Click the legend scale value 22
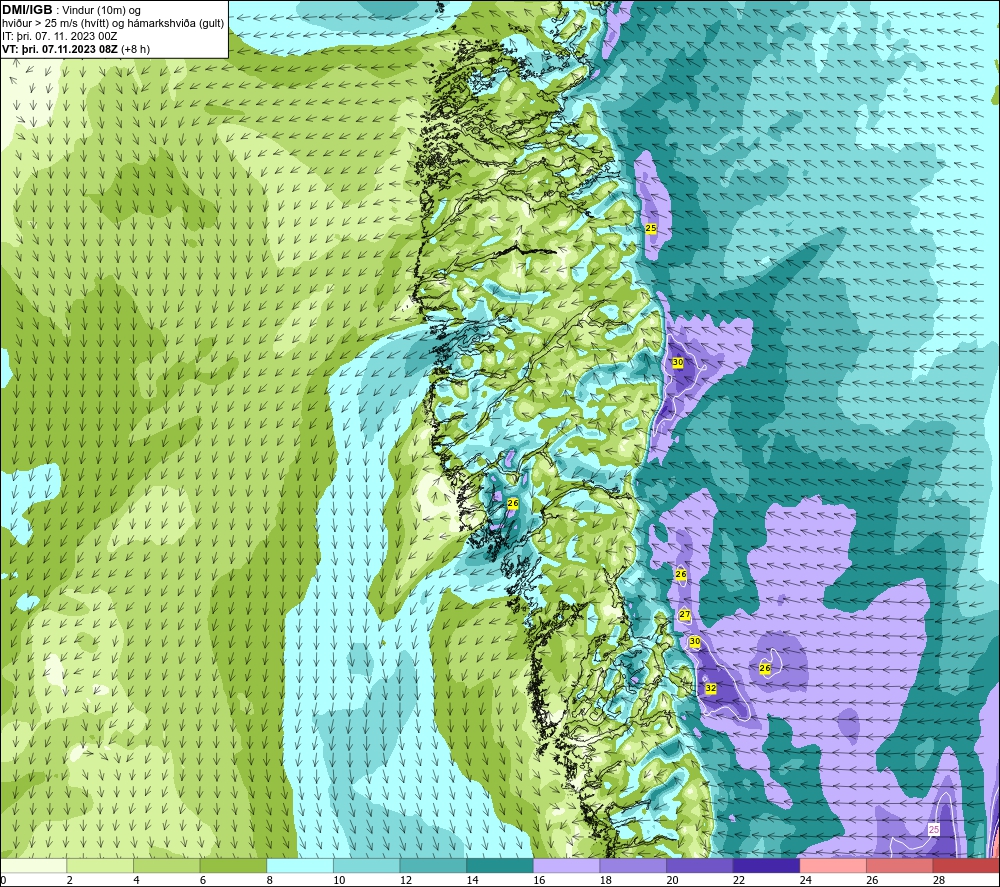The width and height of the screenshot is (1000, 887). pyautogui.click(x=739, y=880)
